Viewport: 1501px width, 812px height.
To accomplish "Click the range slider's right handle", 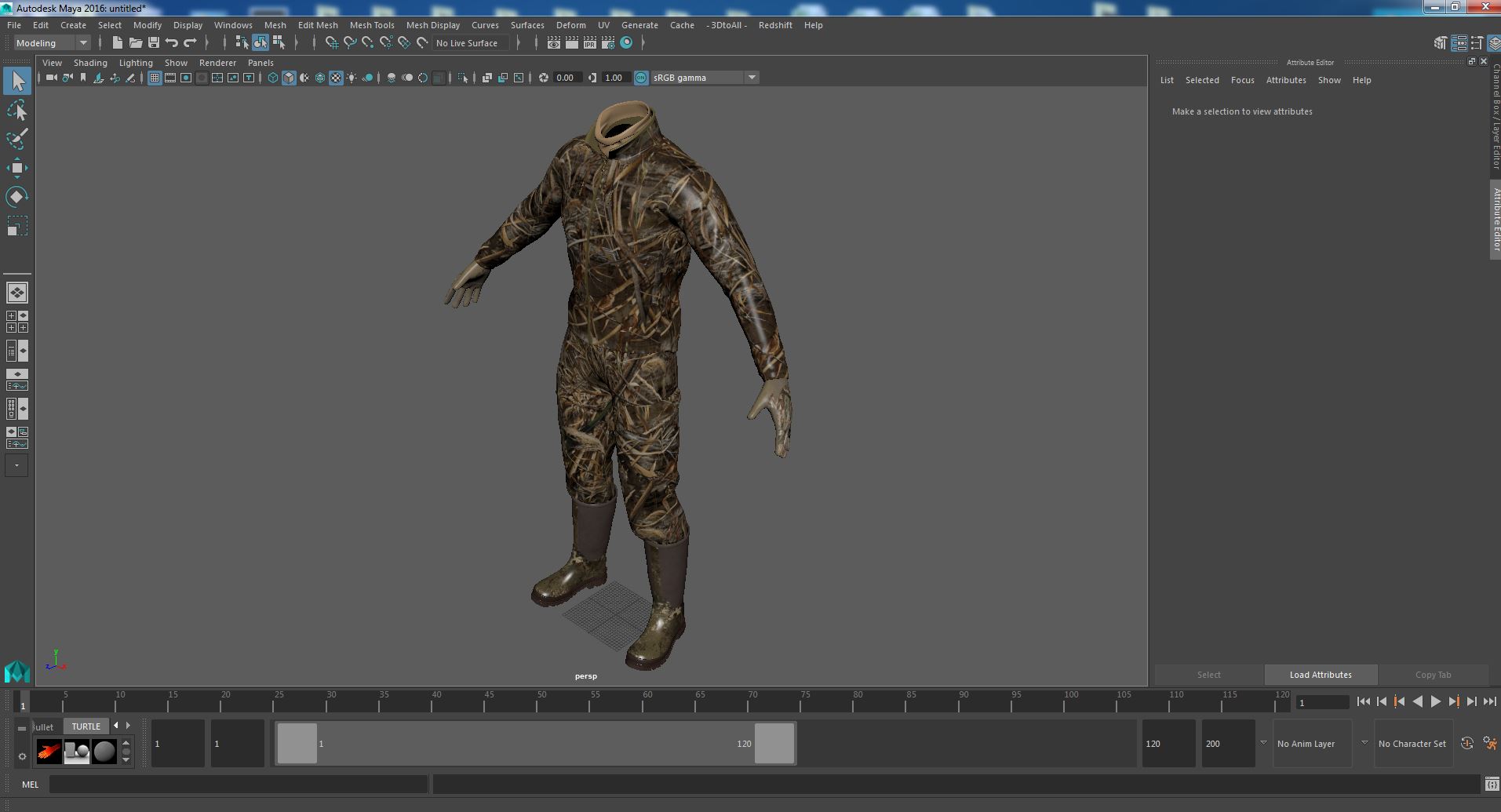I will pos(774,744).
